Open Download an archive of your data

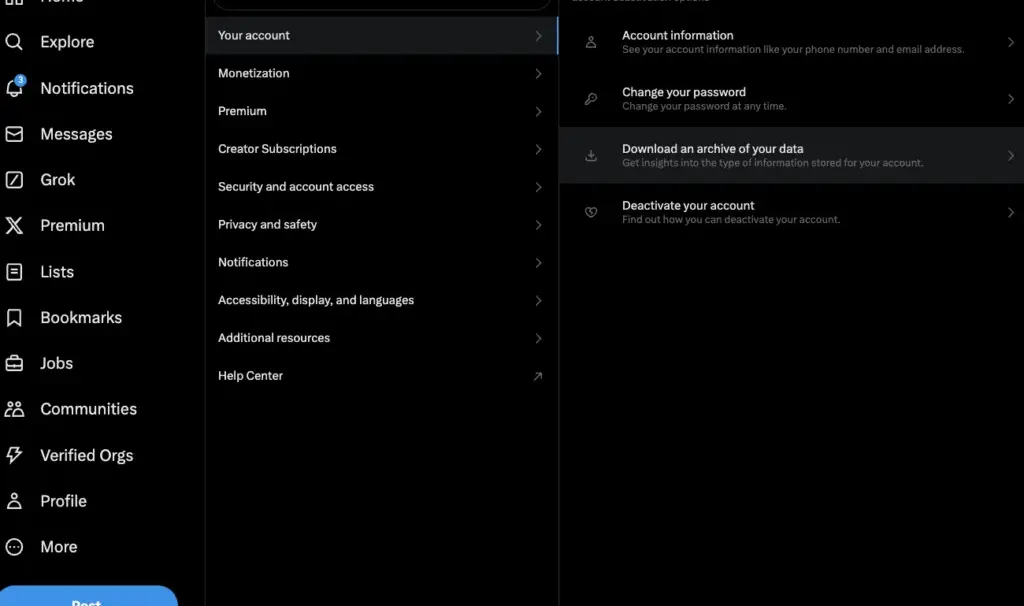pyautogui.click(x=792, y=155)
